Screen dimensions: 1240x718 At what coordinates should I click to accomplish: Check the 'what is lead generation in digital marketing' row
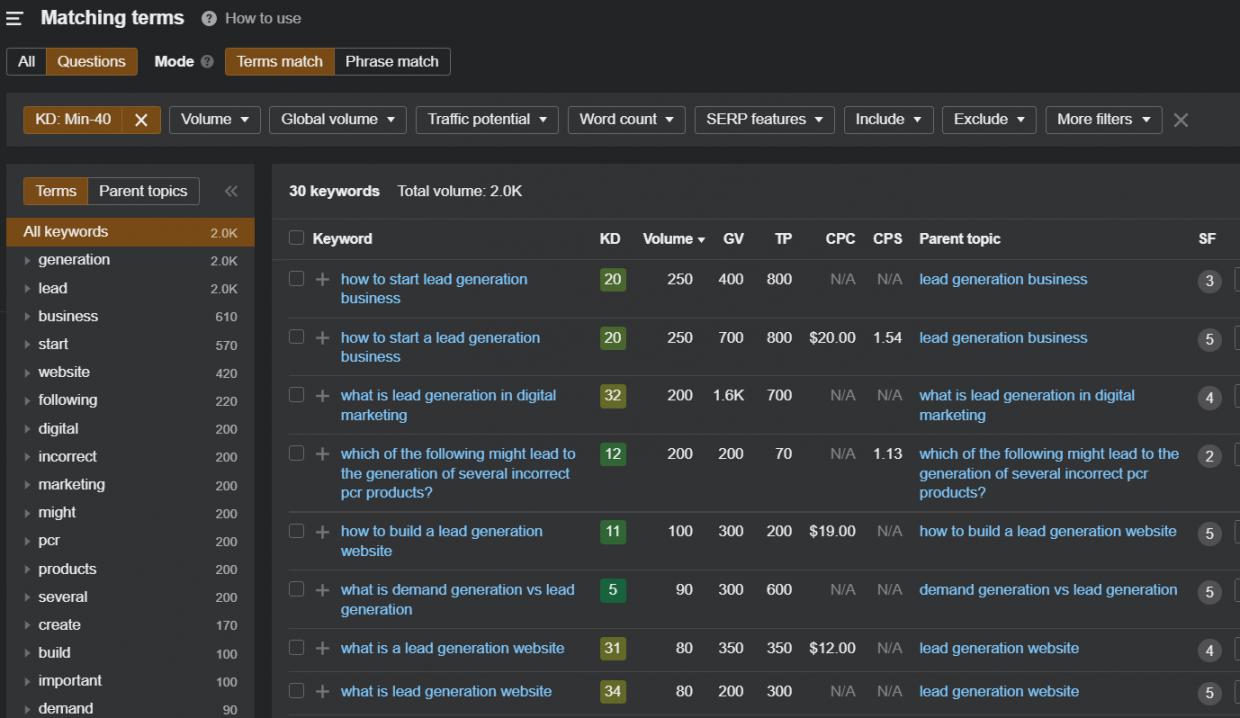pyautogui.click(x=296, y=395)
